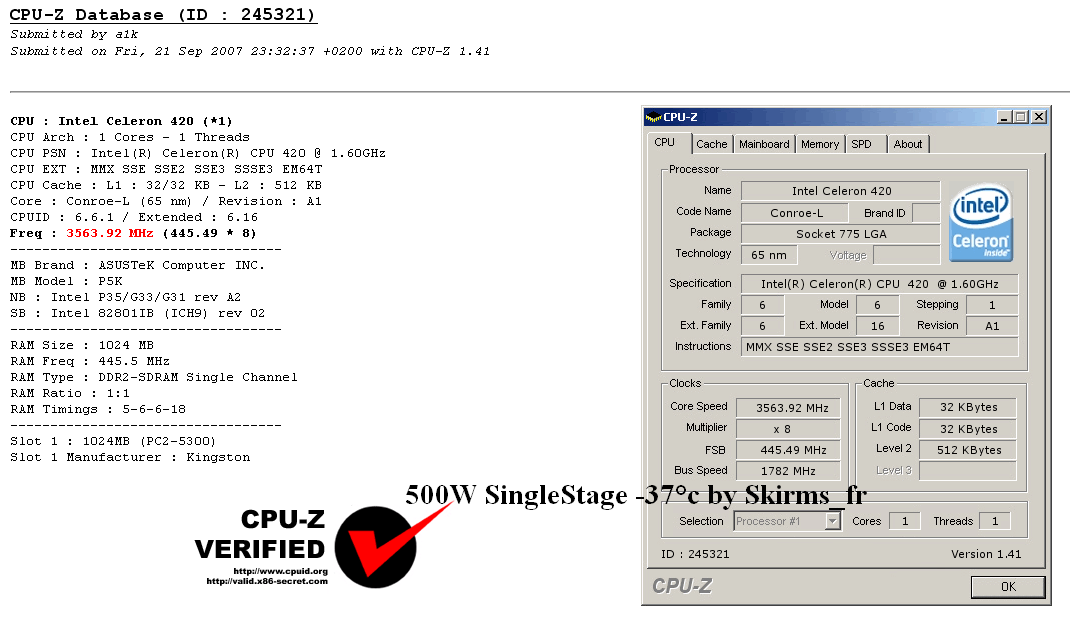Screen dimensions: 1070x621
Task: Click the 'RAM Type : DDR2-SDRAM Single Channel' line
Action: (x=154, y=377)
